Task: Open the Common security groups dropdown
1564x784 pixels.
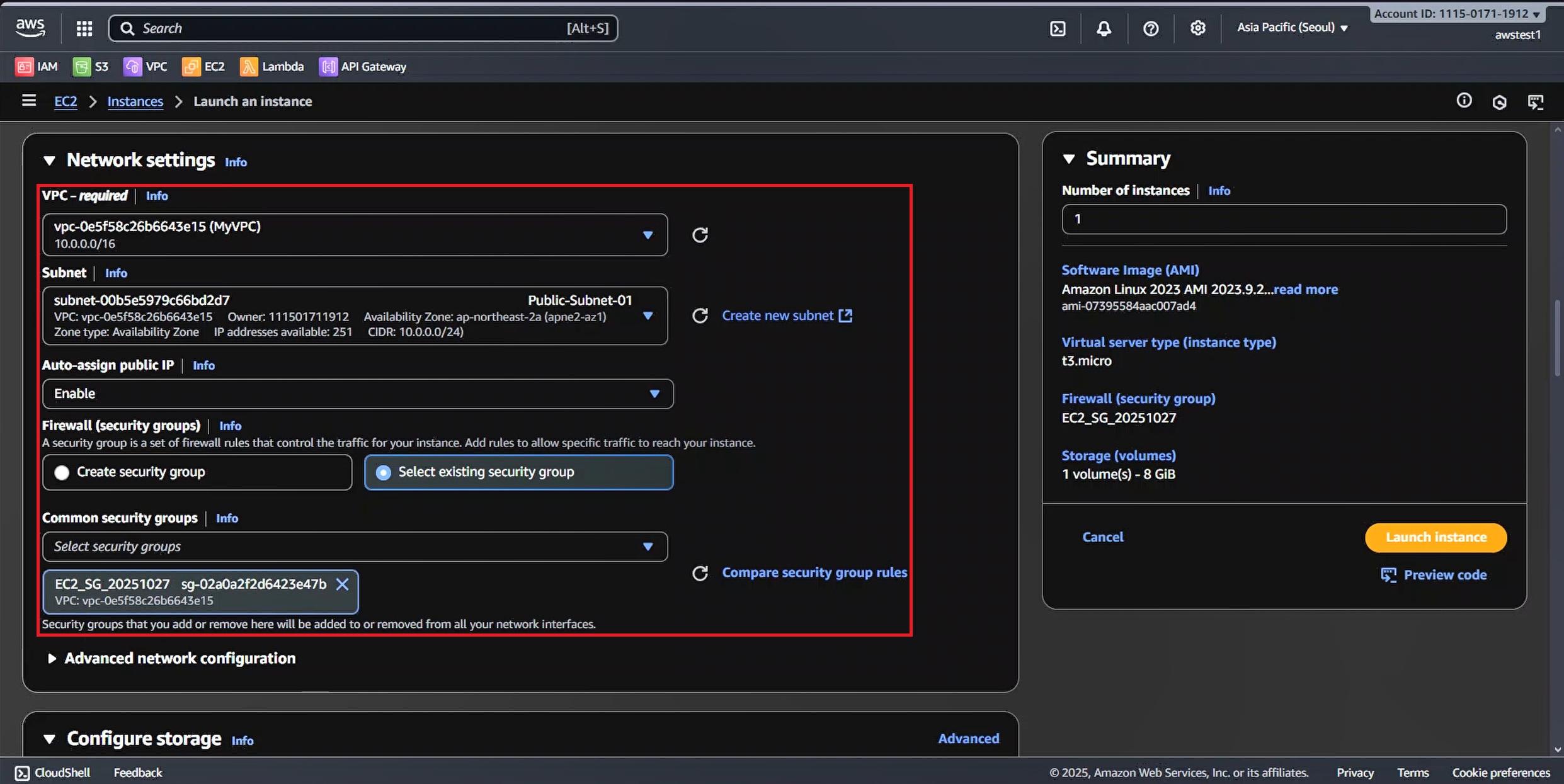Action: click(x=355, y=547)
